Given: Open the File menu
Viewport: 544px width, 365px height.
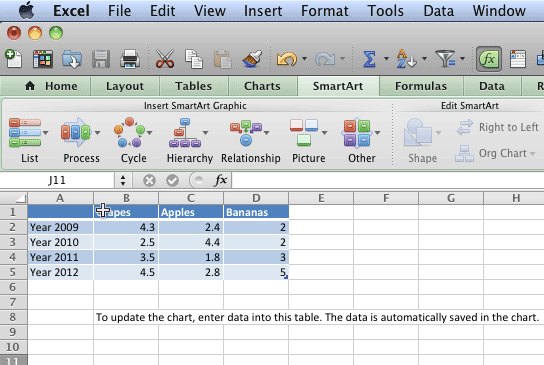Looking at the screenshot, I should click(119, 11).
